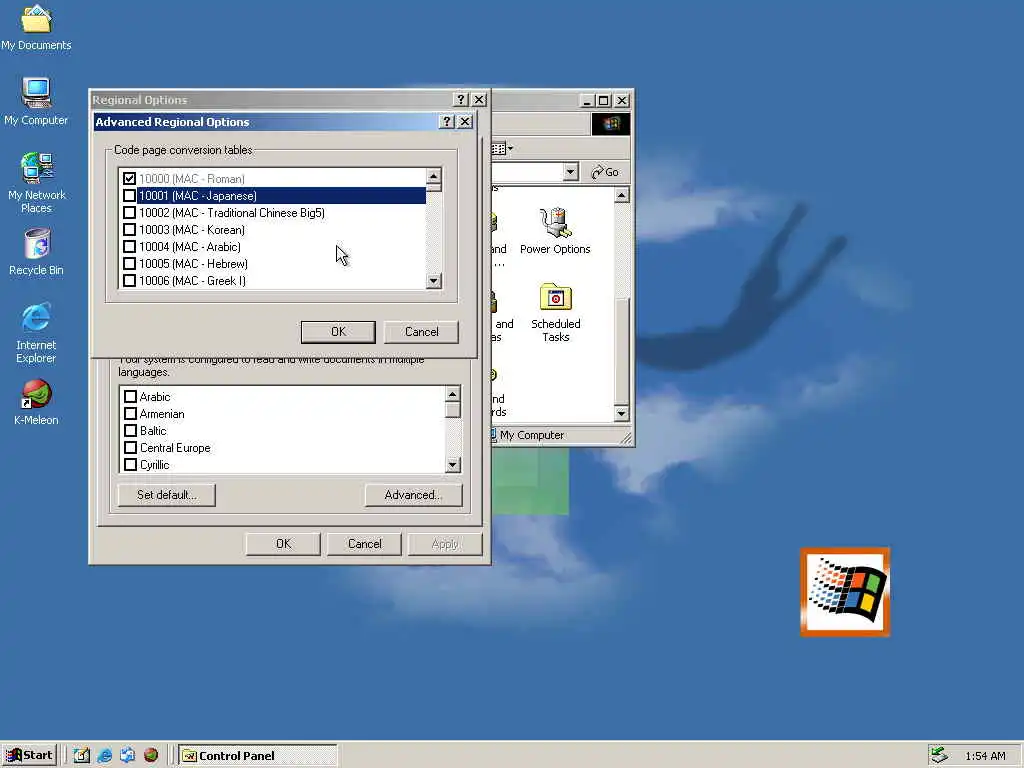Select the 10003 (MAC - Korean) list row text
The width and height of the screenshot is (1024, 768).
[192, 230]
